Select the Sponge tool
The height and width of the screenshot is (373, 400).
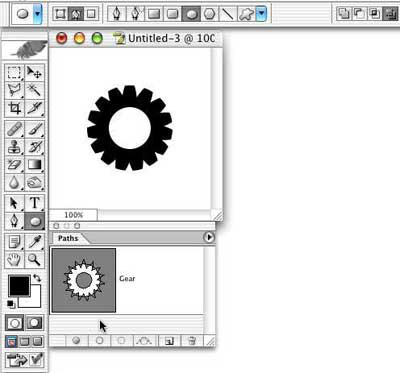pyautogui.click(x=34, y=182)
